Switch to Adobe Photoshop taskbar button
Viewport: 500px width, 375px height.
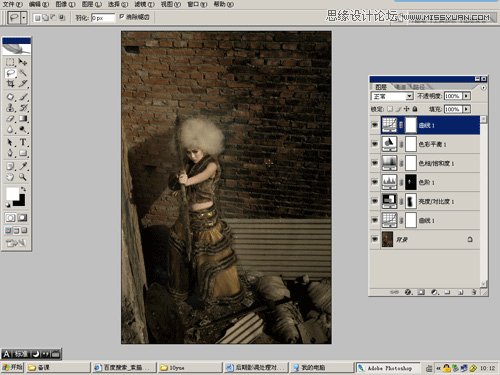click(388, 368)
